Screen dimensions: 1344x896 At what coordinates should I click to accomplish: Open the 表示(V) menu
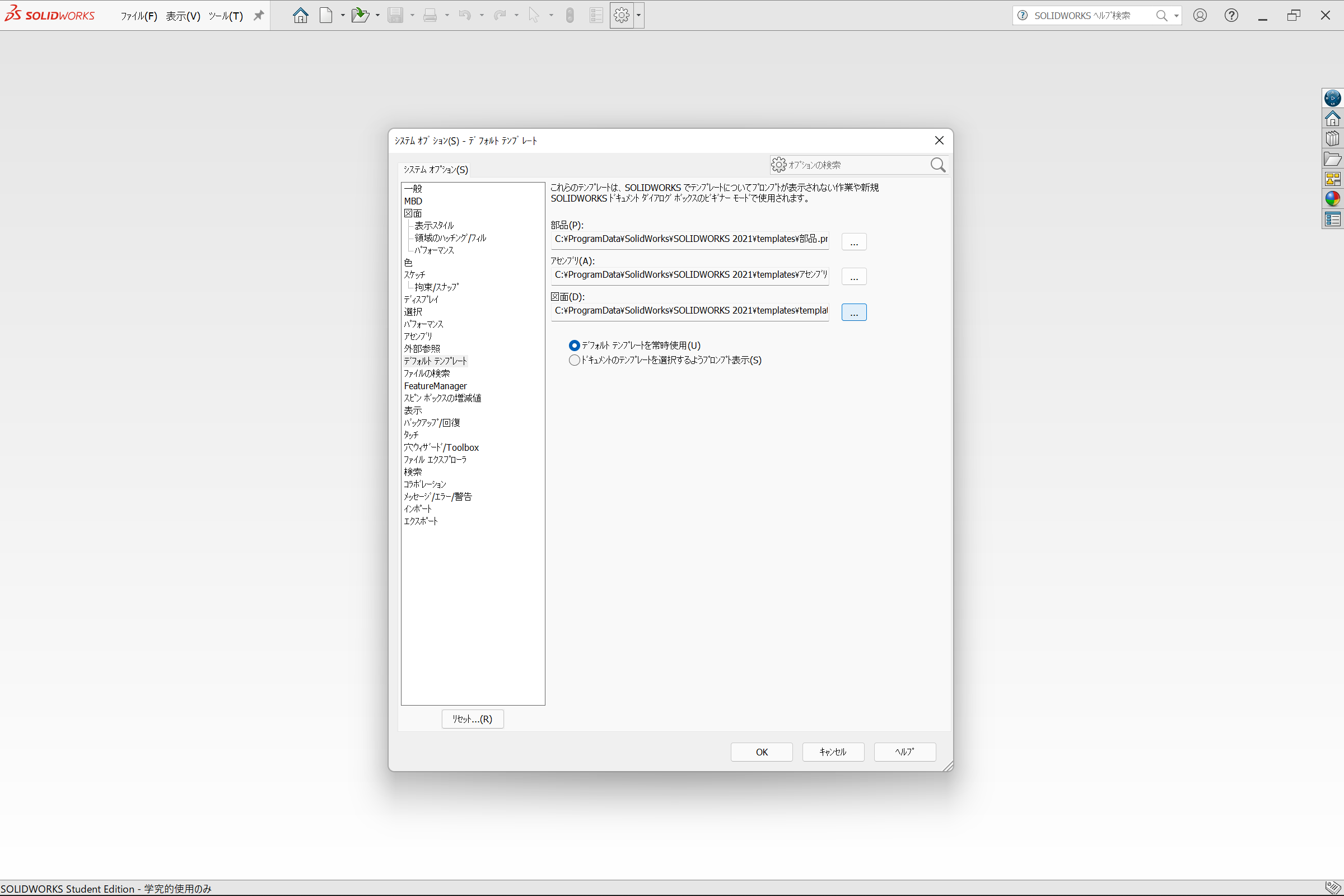(x=183, y=16)
